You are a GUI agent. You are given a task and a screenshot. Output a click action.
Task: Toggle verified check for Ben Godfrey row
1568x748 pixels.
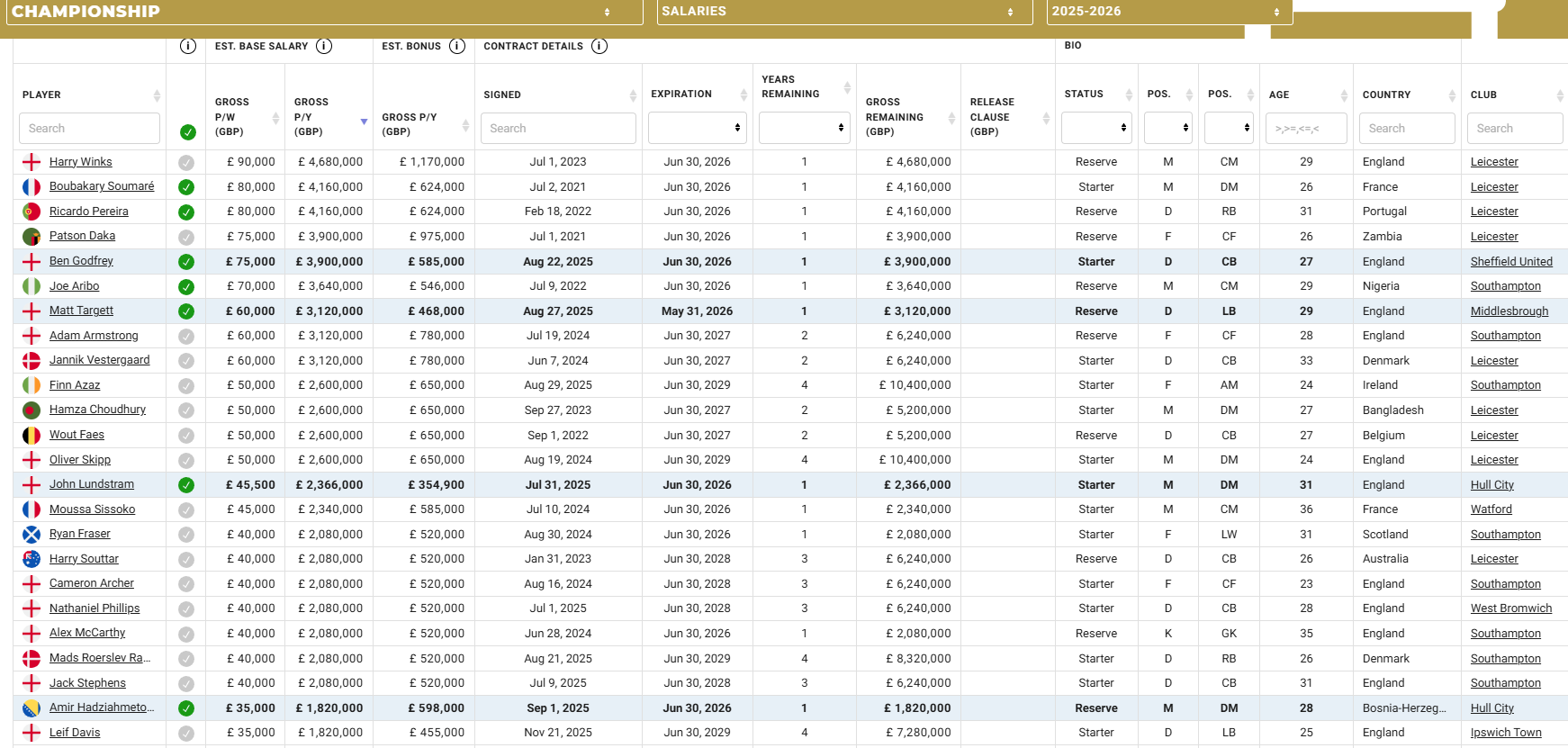(x=186, y=262)
